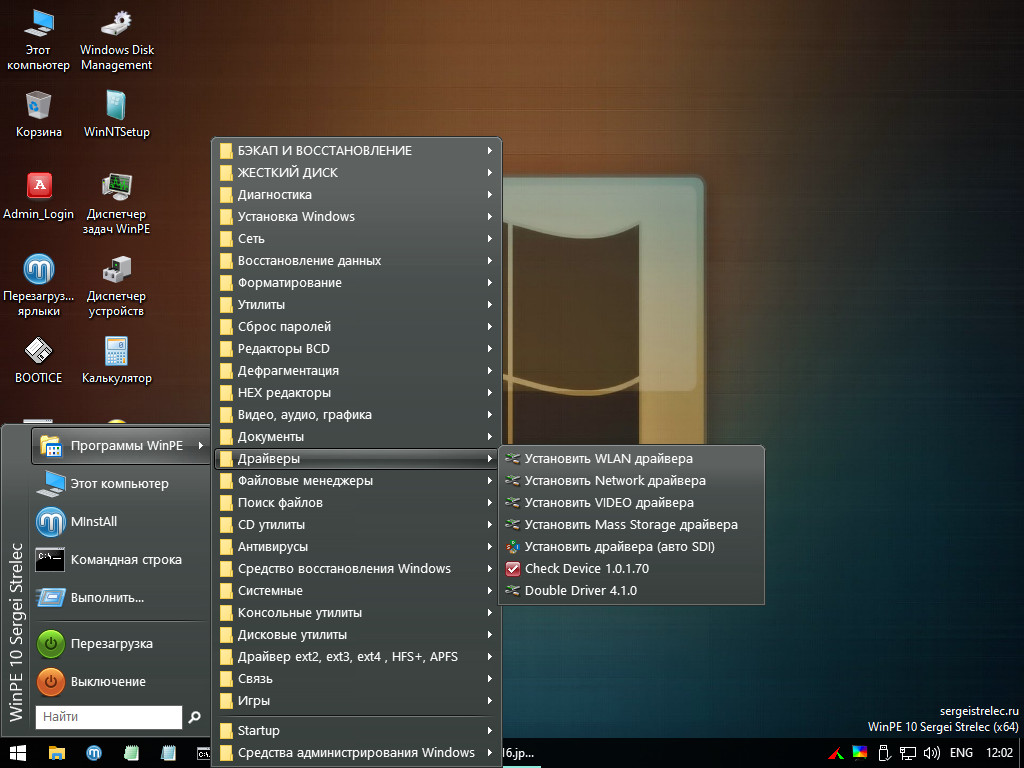Screen dimensions: 1024x768
Task: Open Средства администрирования Windows folder
Action: click(x=357, y=753)
